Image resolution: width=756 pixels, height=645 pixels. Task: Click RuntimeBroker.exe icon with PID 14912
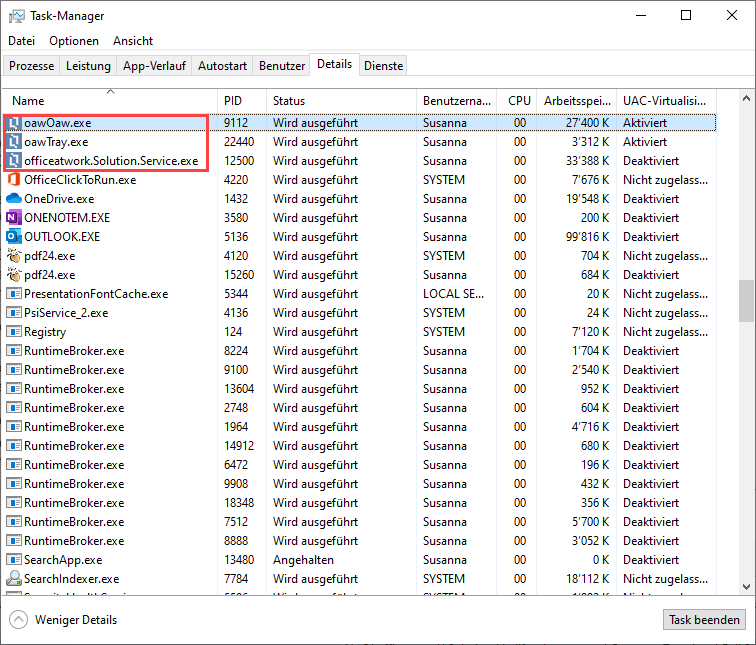point(14,446)
